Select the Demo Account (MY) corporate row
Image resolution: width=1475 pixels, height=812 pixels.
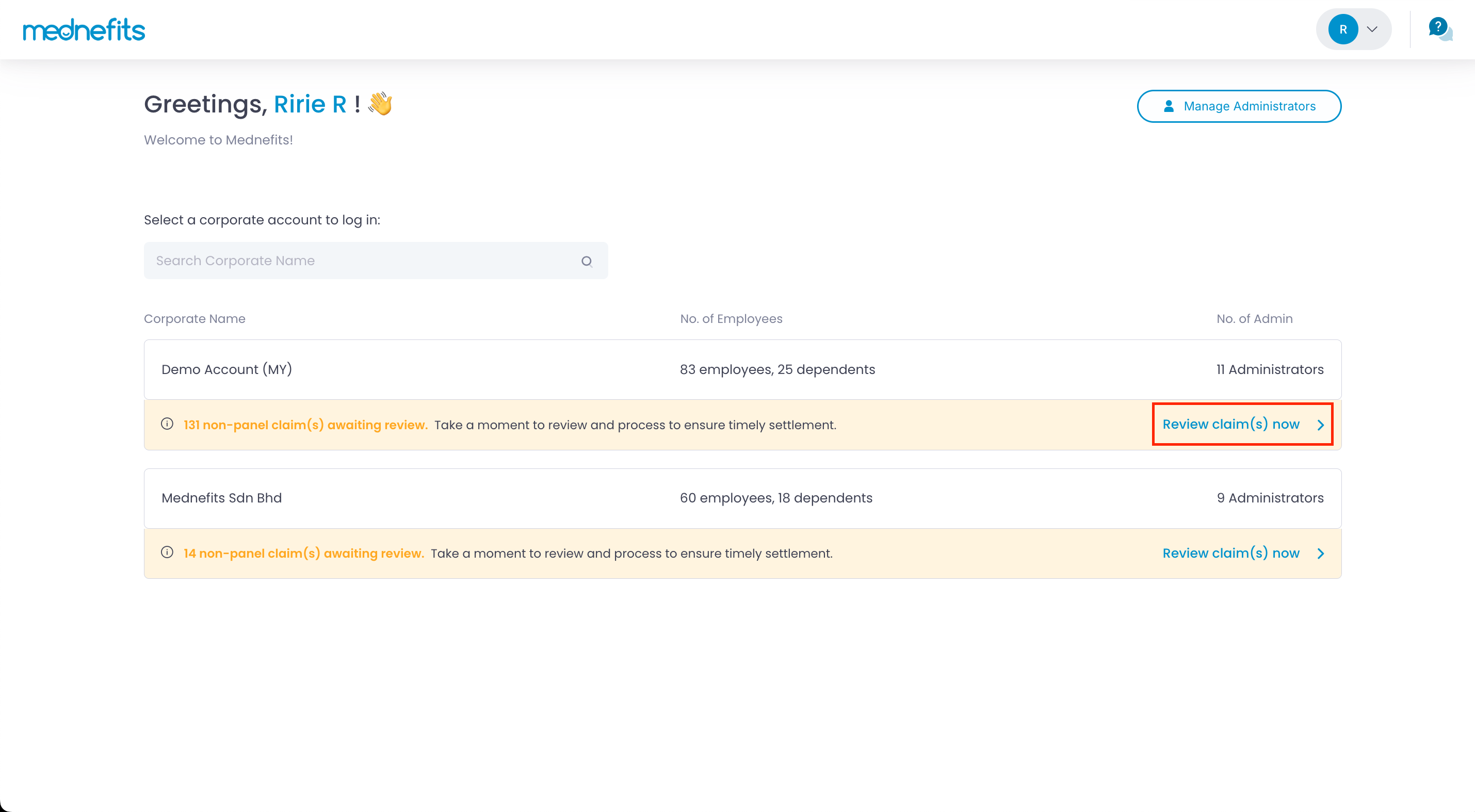tap(227, 369)
